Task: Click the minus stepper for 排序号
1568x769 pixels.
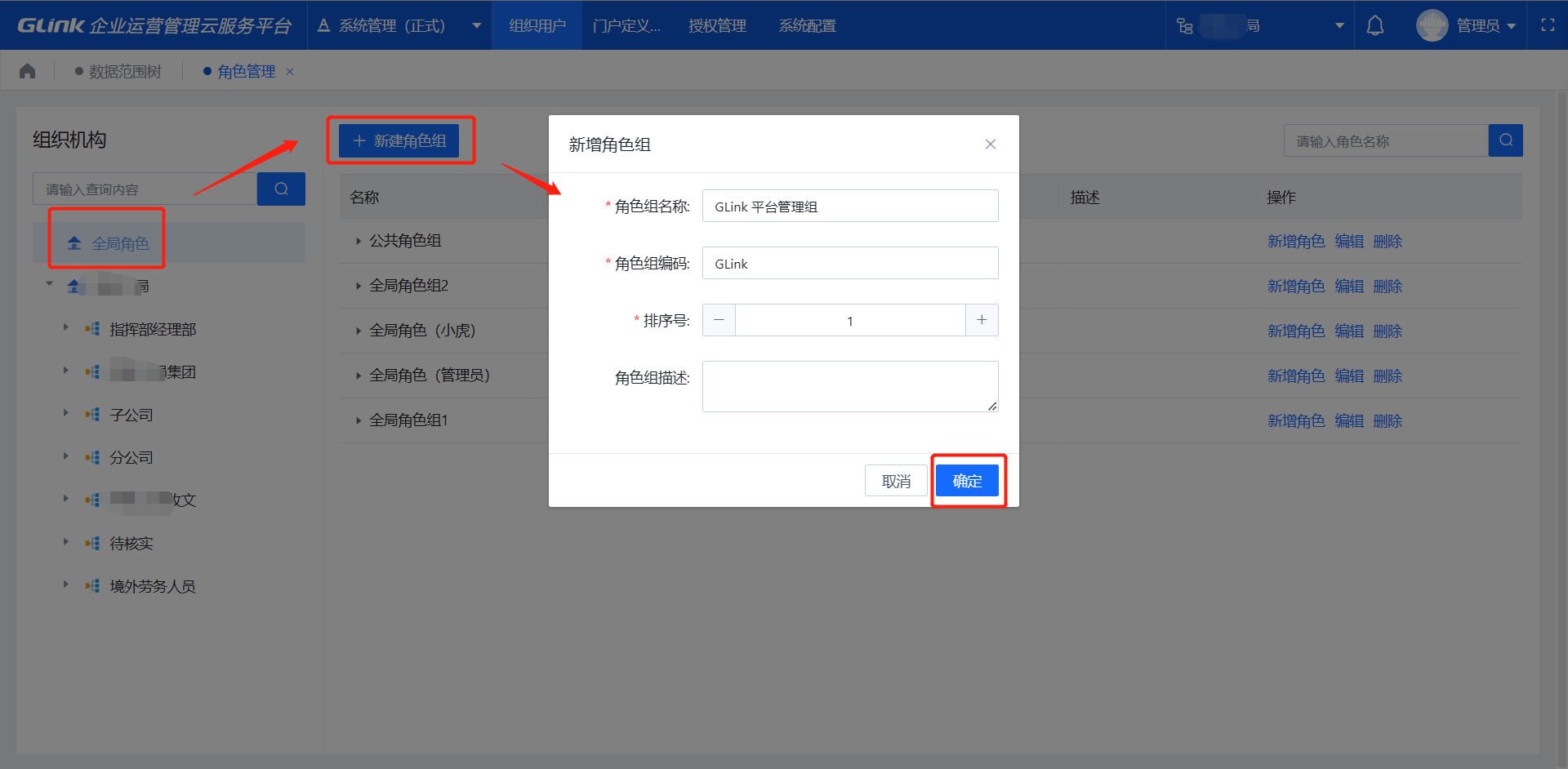Action: (719, 320)
